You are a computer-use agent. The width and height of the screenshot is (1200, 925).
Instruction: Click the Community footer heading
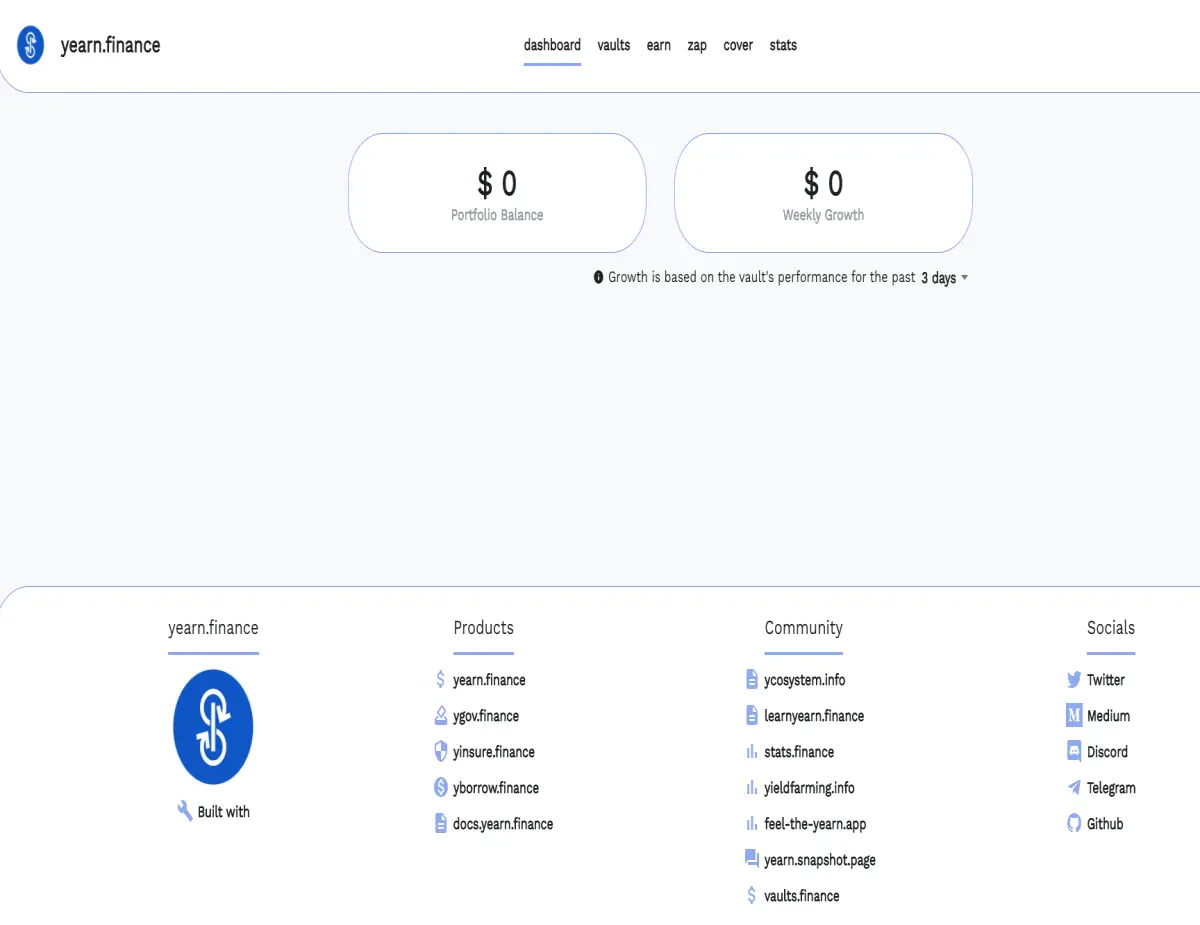click(803, 628)
